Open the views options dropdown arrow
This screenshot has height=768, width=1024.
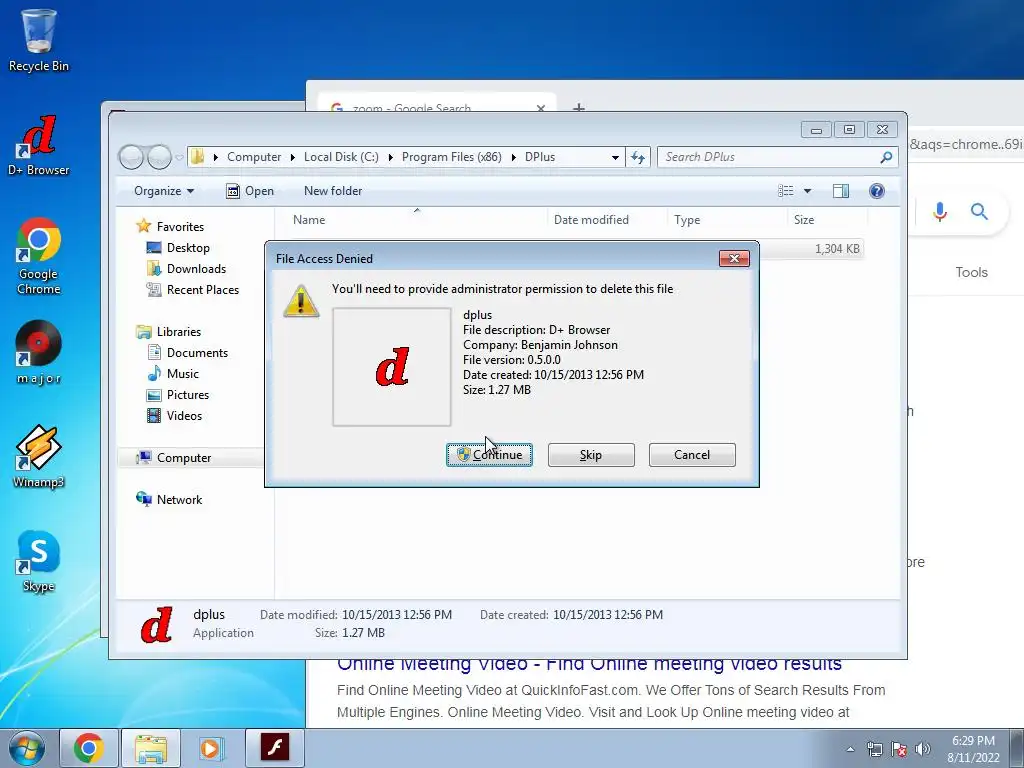(807, 191)
